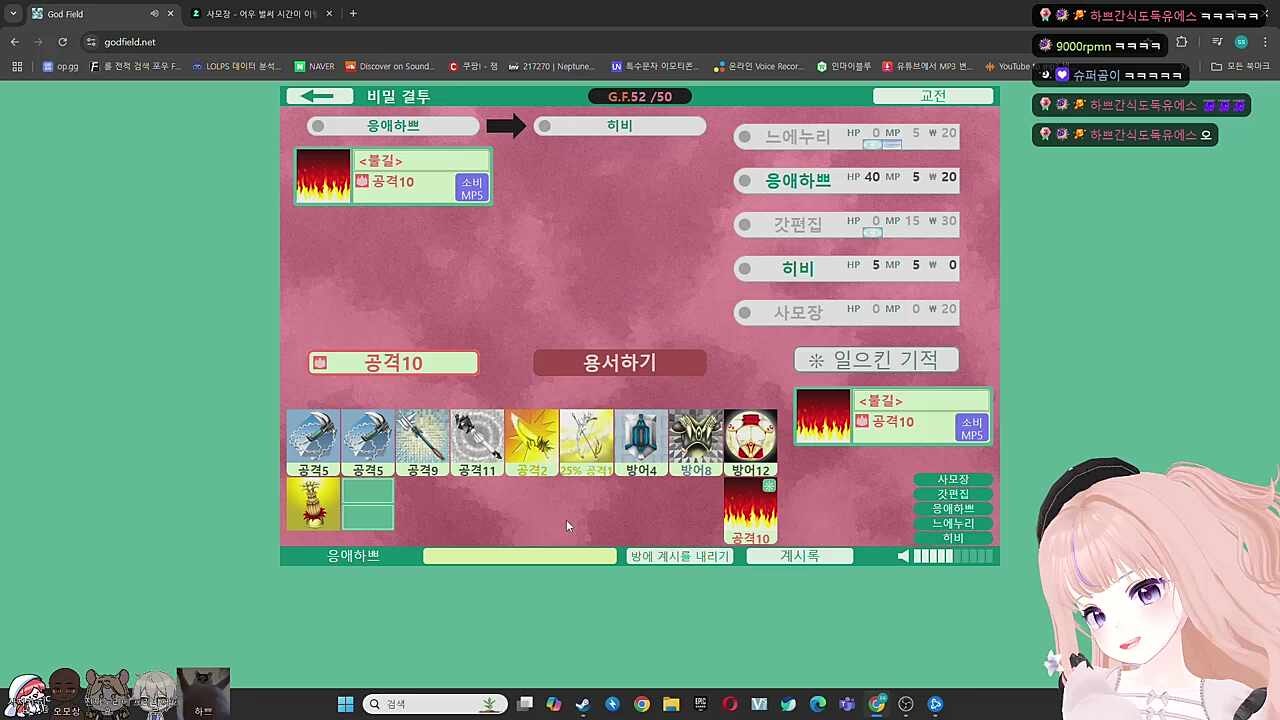1280x720 pixels.
Task: Open the 모든 북마크 folder
Action: [1240, 67]
